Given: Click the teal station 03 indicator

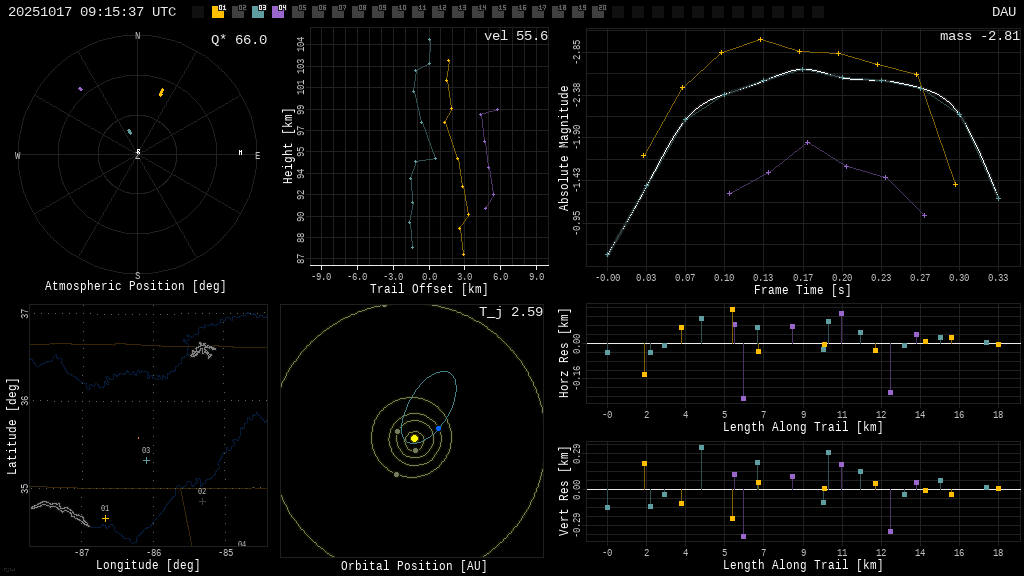Looking at the screenshot, I should pyautogui.click(x=258, y=12).
